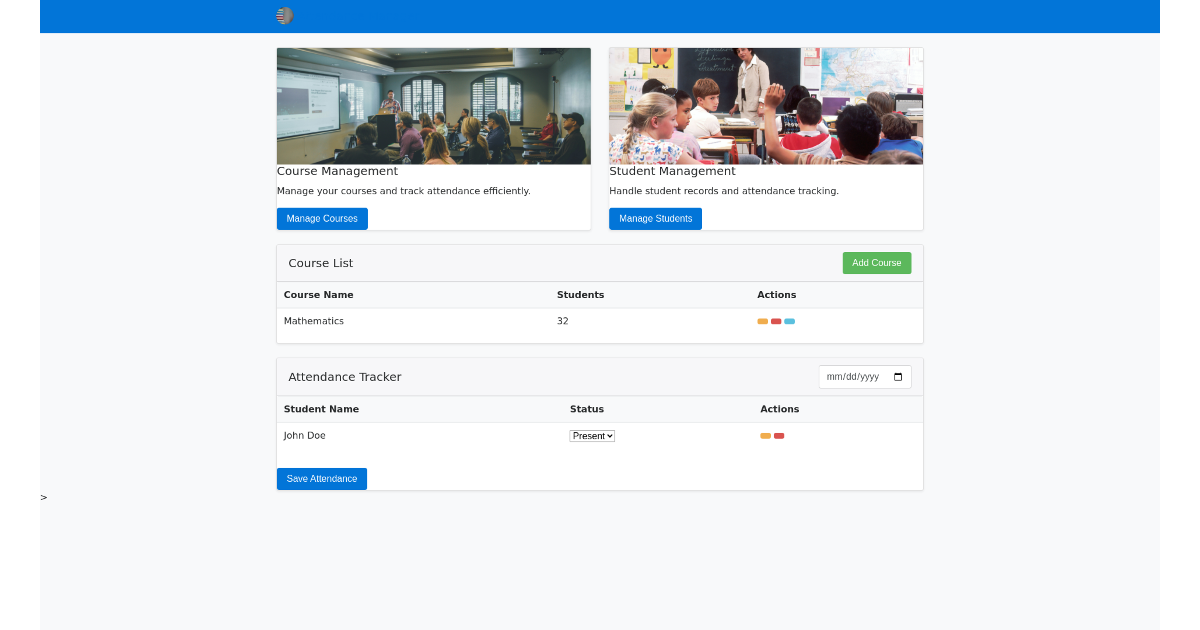Click the yellow edit icon for John Doe

coord(765,436)
